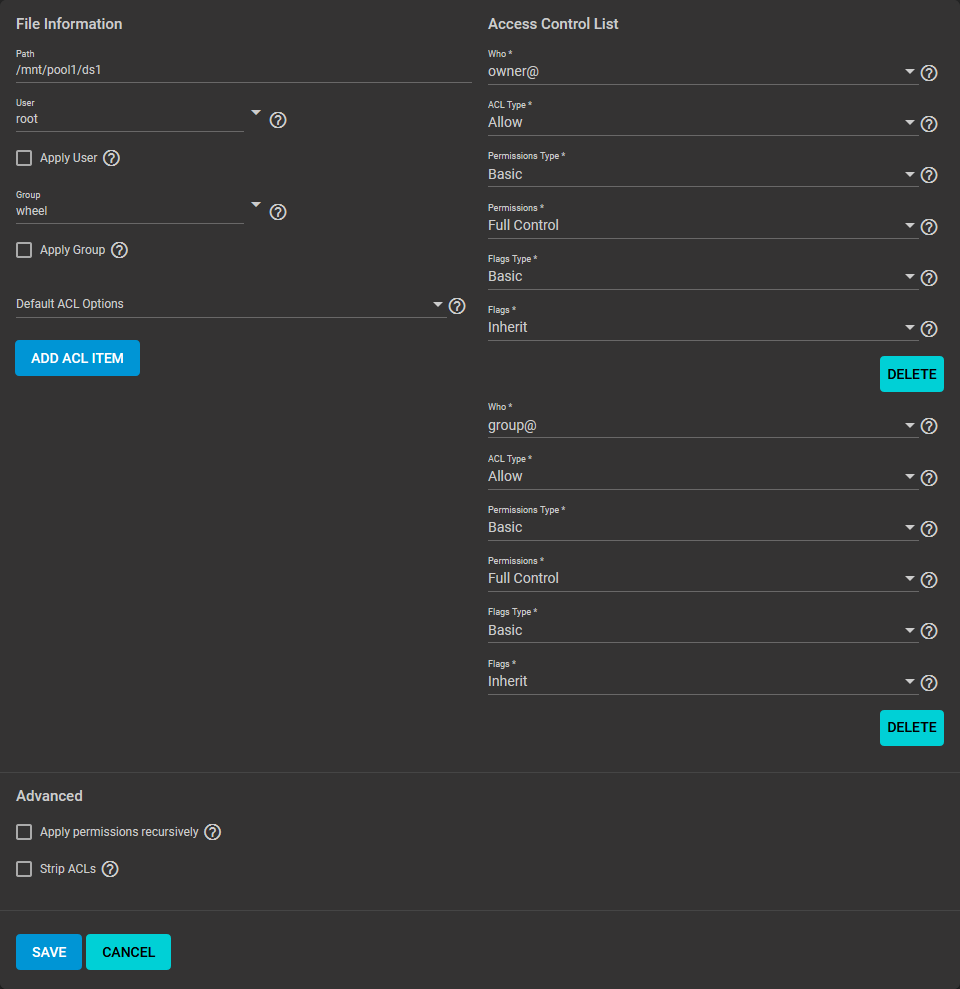
Task: Click the Path input field
Action: click(x=243, y=70)
